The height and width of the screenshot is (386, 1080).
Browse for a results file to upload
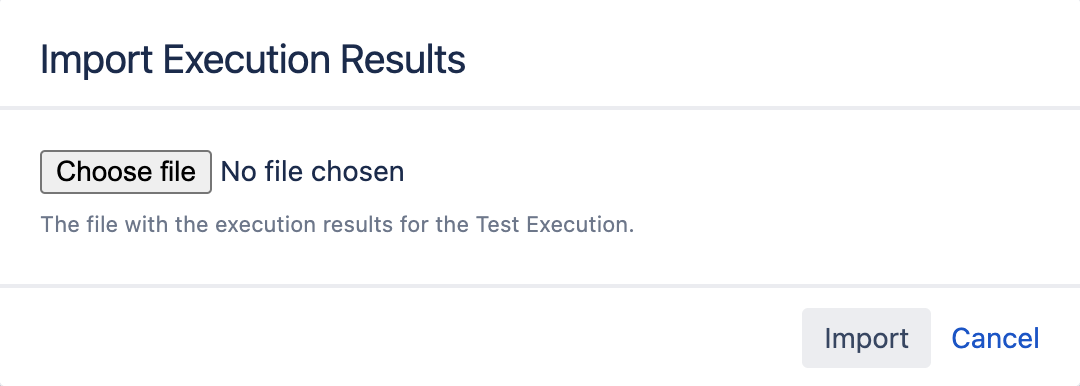[126, 172]
